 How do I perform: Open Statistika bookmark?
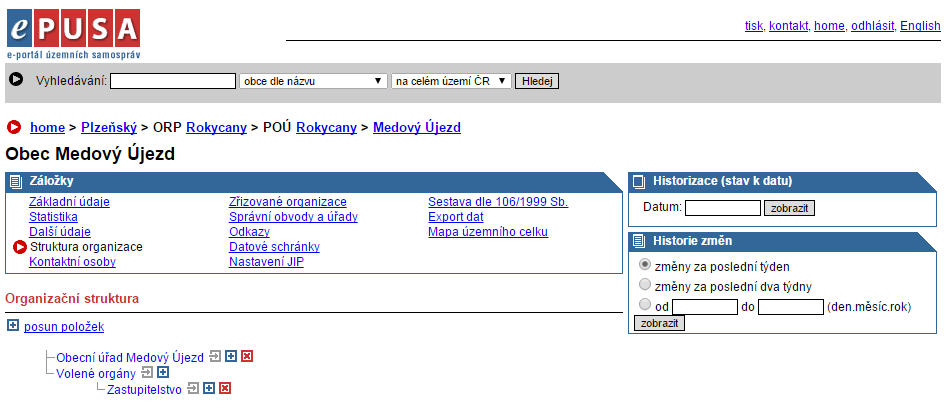[53, 217]
